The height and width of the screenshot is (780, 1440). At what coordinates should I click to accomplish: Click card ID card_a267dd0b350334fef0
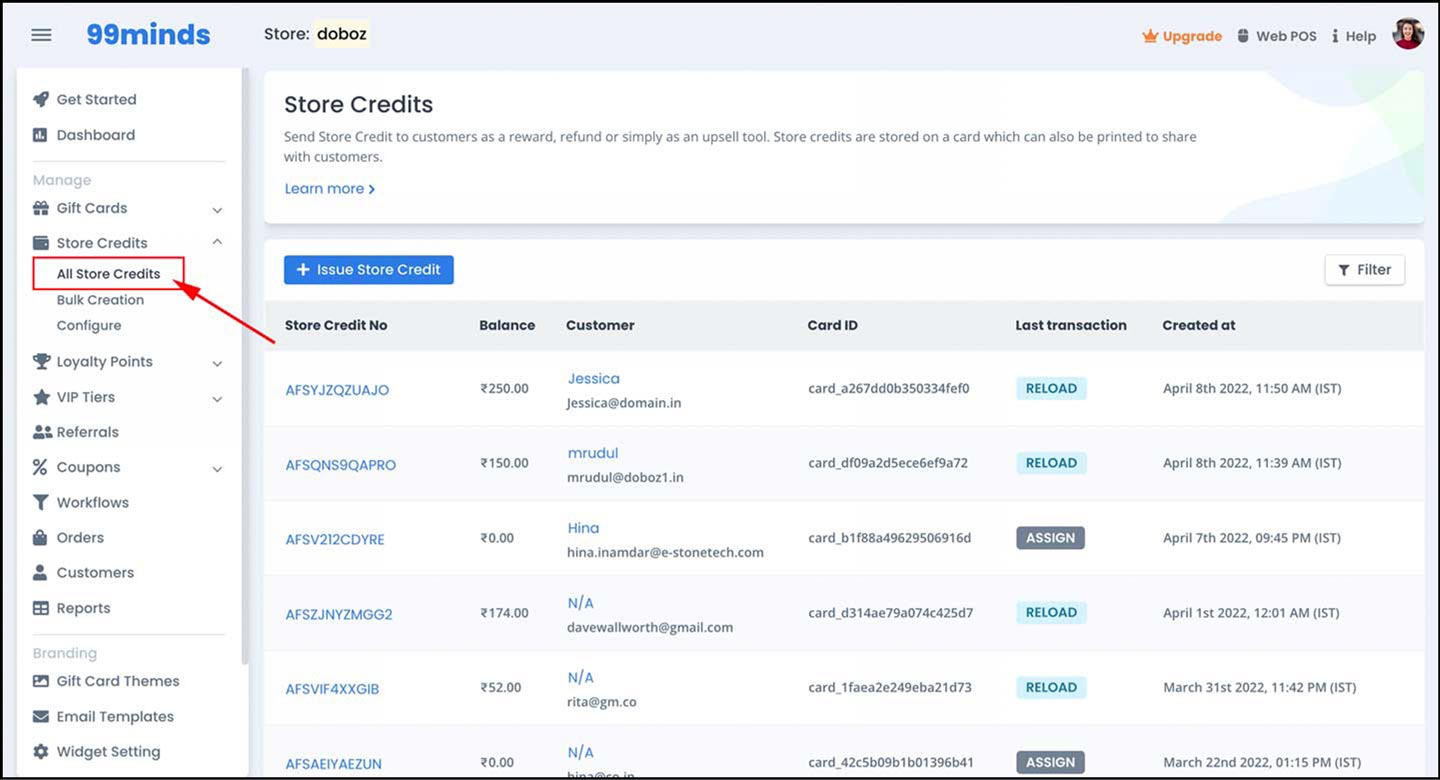coord(889,388)
